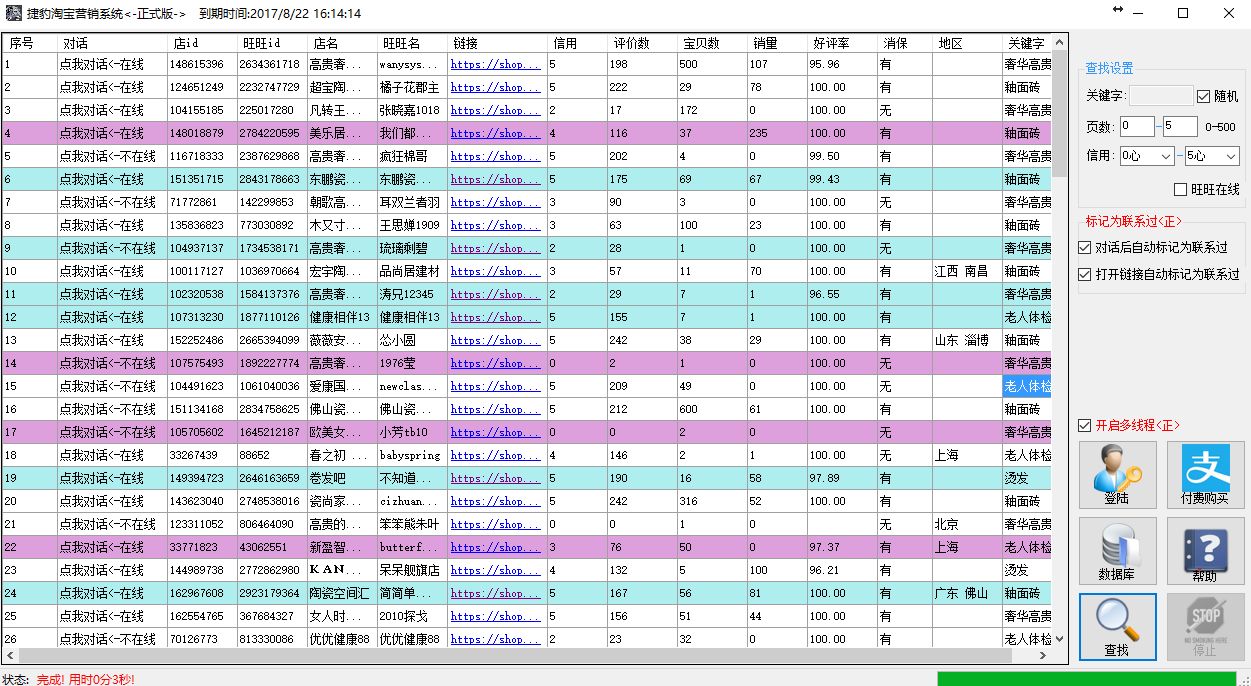The image size is (1251, 686).
Task: Sort by the 店id column header
Action: 202,43
